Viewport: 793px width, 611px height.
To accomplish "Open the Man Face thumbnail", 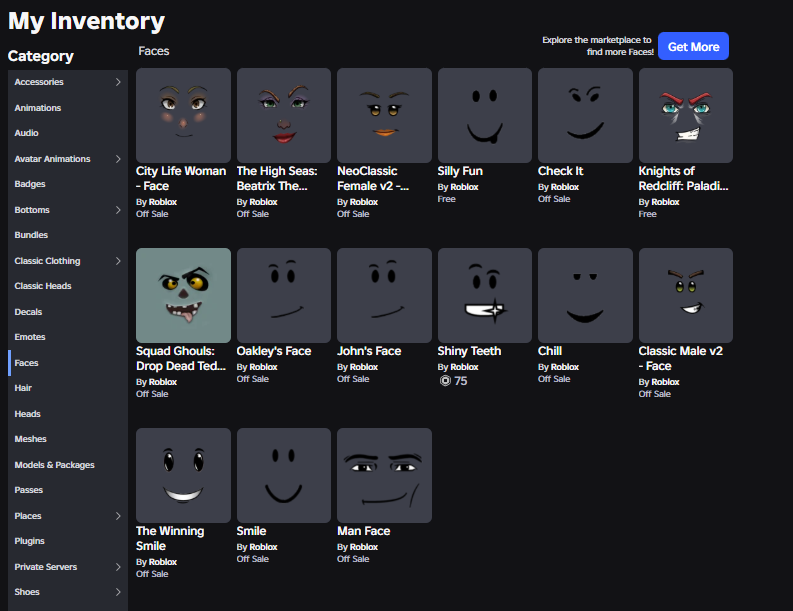I will (x=384, y=475).
